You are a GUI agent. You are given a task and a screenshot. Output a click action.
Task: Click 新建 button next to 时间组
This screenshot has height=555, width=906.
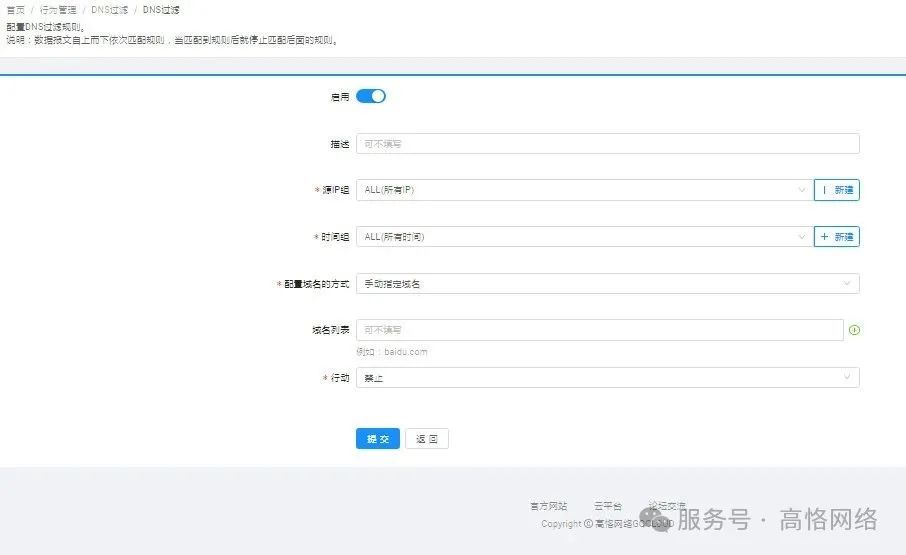tap(837, 237)
